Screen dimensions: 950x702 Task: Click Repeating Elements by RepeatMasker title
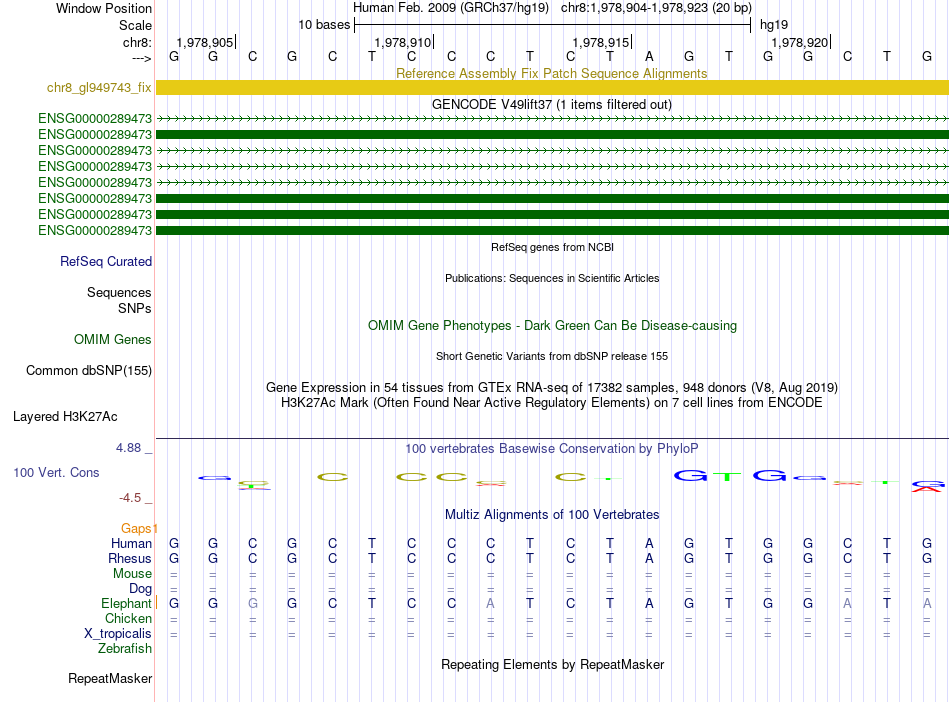(552, 664)
